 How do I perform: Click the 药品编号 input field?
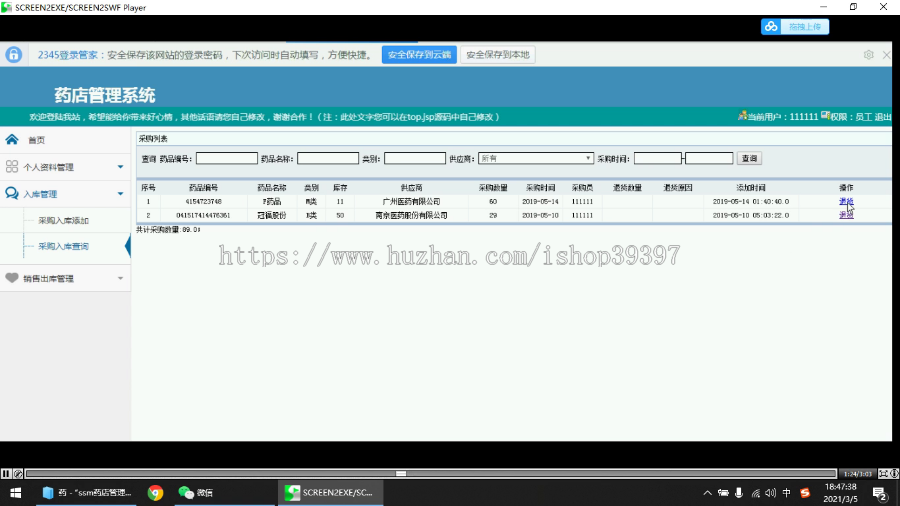point(227,158)
